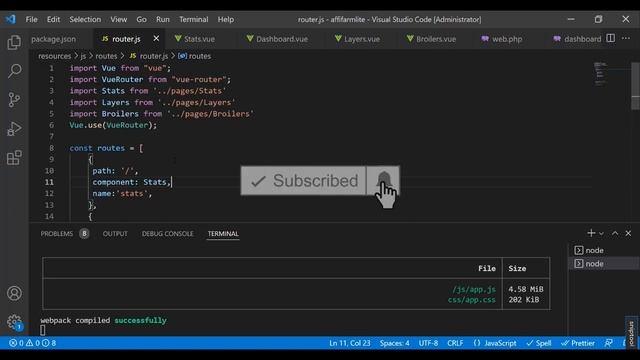The width and height of the screenshot is (640, 360).
Task: Show the Output panel tab
Action: [115, 233]
